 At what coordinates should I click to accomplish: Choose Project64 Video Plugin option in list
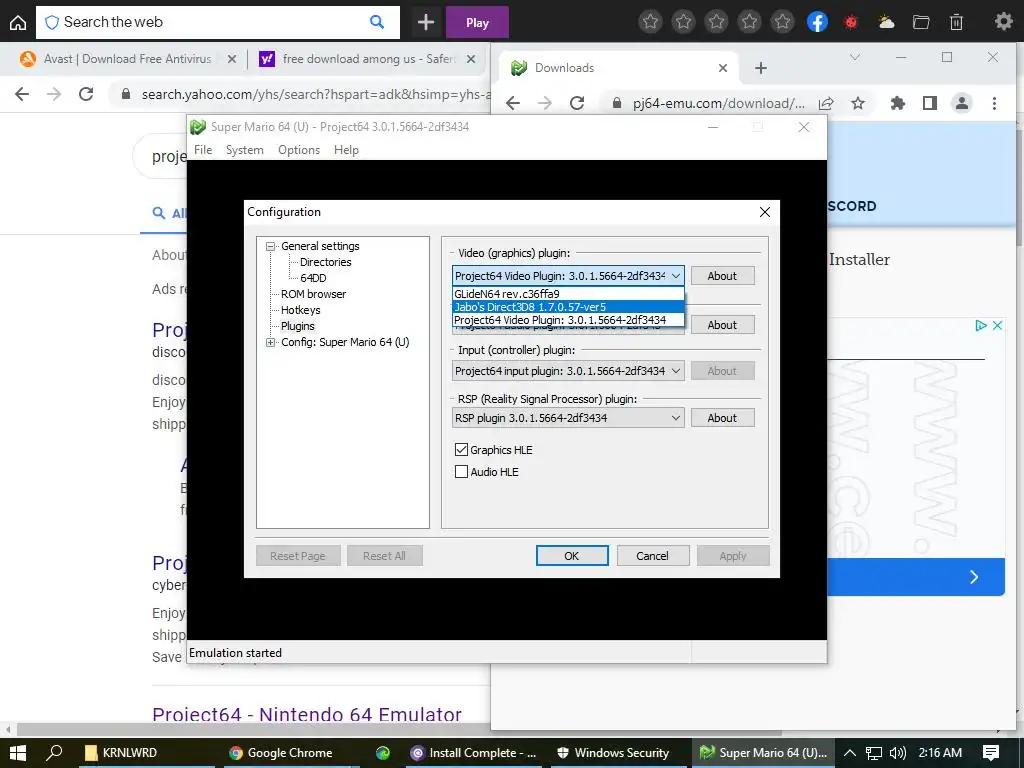click(x=568, y=320)
